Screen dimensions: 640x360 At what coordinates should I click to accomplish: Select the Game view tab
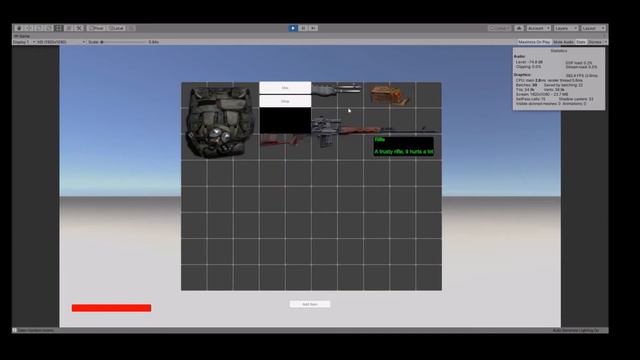(x=22, y=36)
